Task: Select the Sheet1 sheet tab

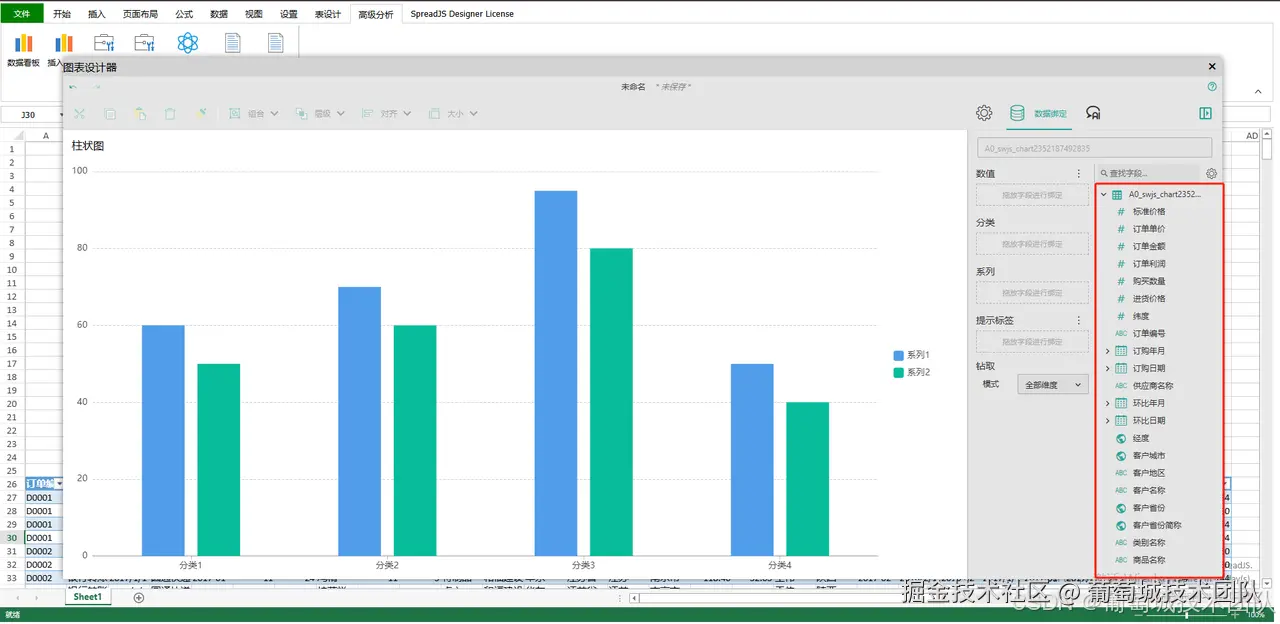Action: tap(87, 597)
